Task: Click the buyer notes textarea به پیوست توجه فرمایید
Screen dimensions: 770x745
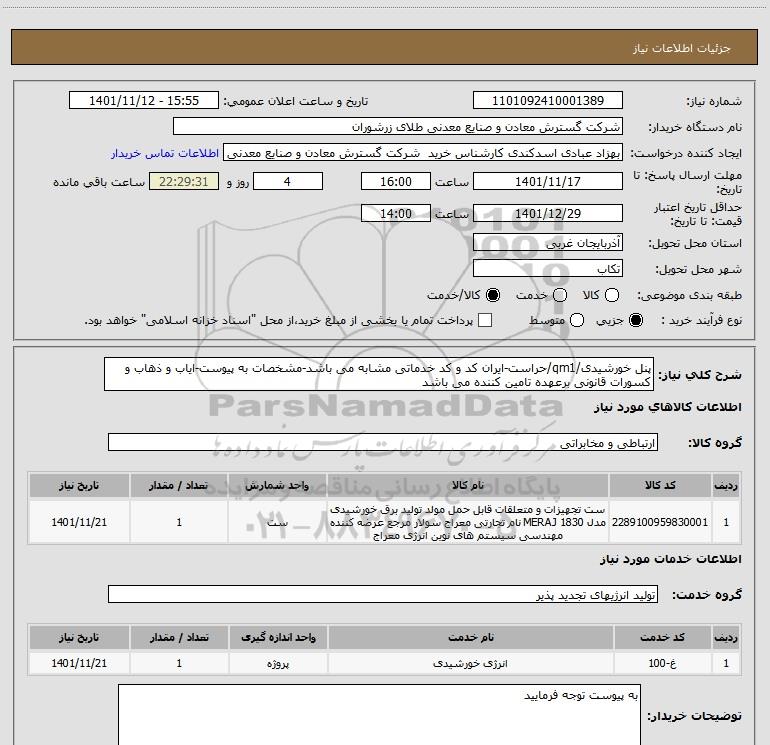Action: [380, 715]
